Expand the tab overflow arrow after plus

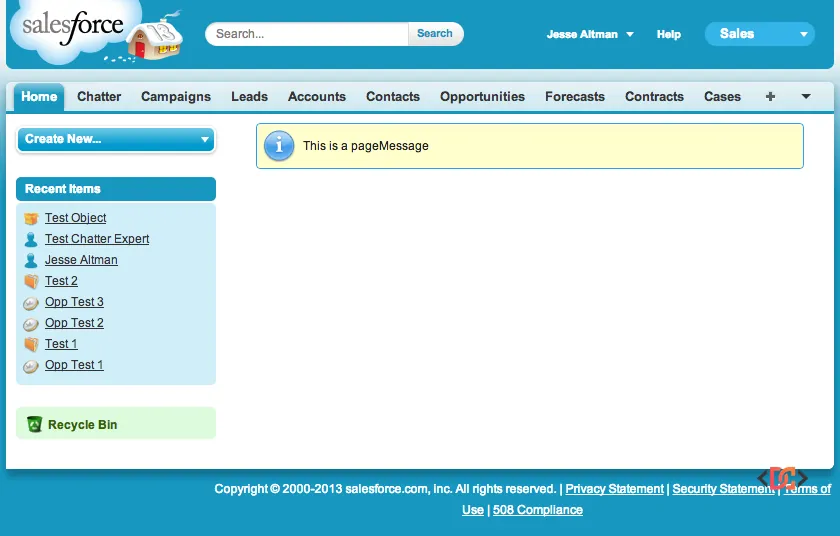(x=806, y=97)
